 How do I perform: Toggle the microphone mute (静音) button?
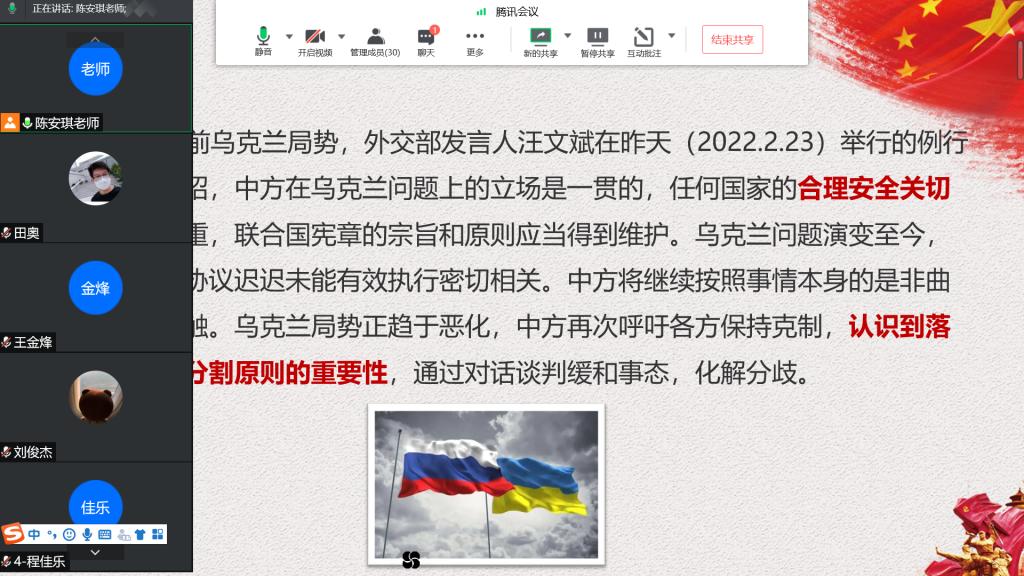click(x=263, y=41)
